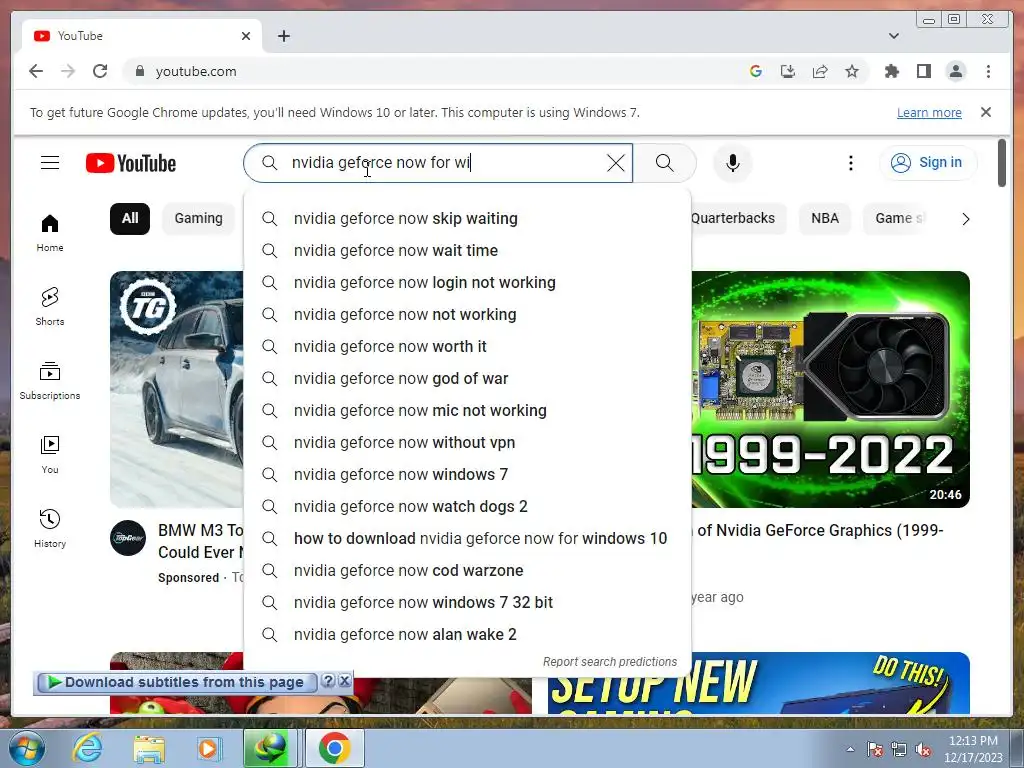Close the YouTube tab
The width and height of the screenshot is (1024, 768).
tap(246, 36)
